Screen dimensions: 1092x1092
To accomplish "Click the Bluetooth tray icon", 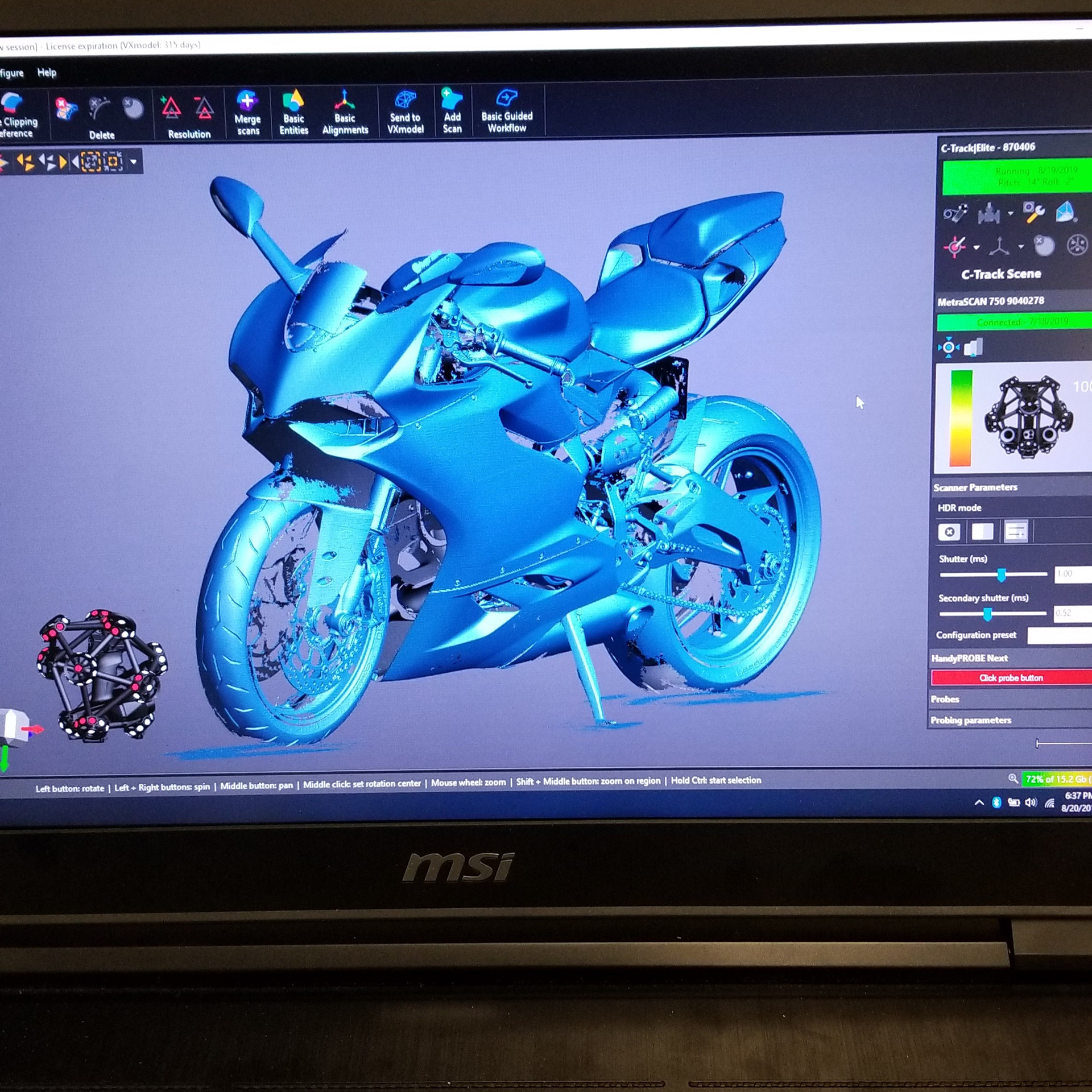I will click(x=996, y=803).
